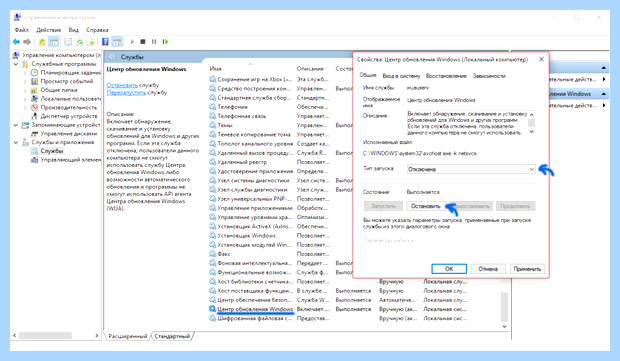Select the Общие папки icon in the tree
The image size is (620, 361).
tap(34, 90)
